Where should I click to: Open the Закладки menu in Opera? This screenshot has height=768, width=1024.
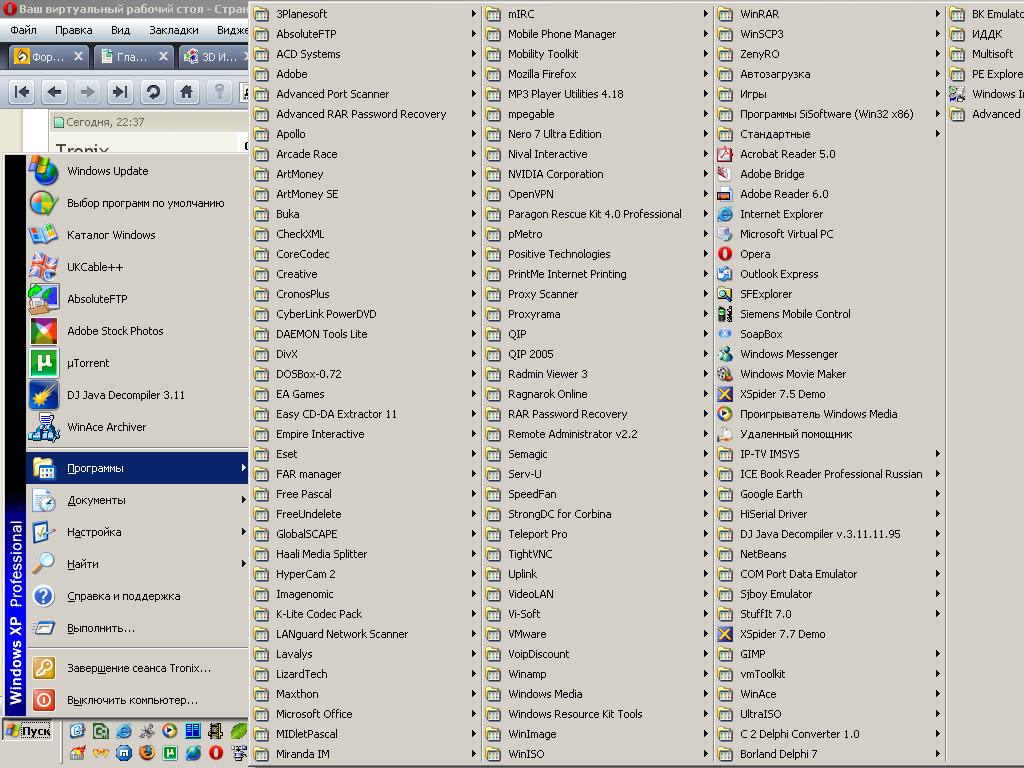pyautogui.click(x=173, y=30)
